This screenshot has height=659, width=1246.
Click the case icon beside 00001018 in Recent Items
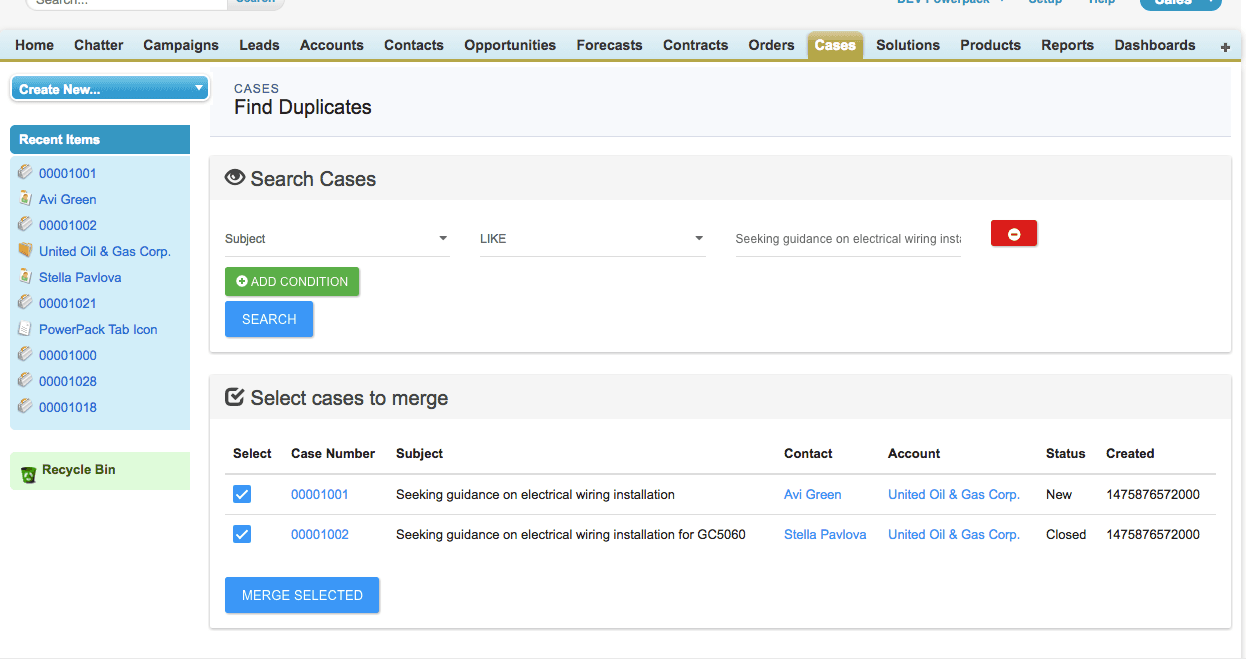click(x=25, y=406)
